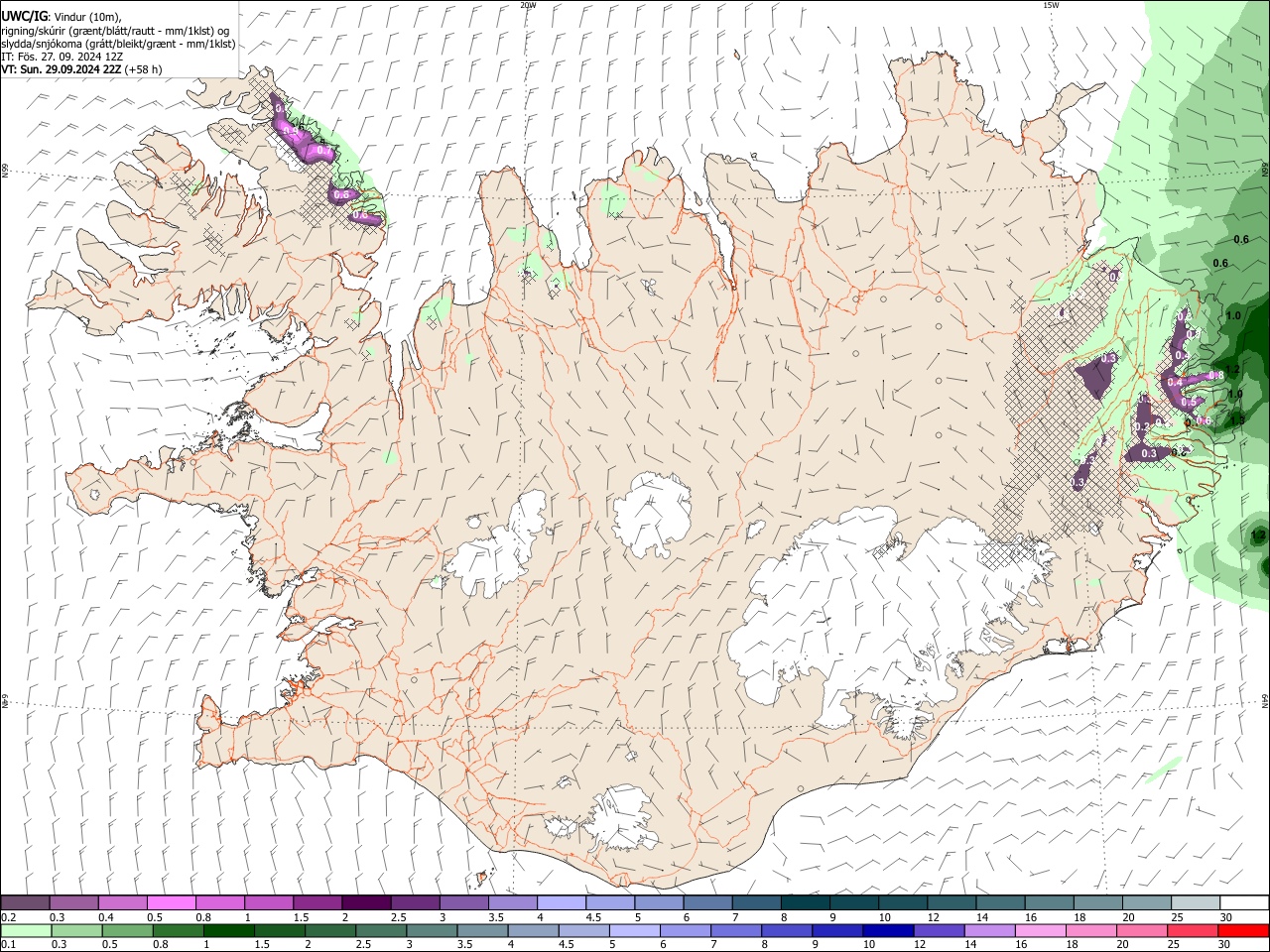
Task: Click the '64N' latitude label on right edge
Action: coord(1265,700)
